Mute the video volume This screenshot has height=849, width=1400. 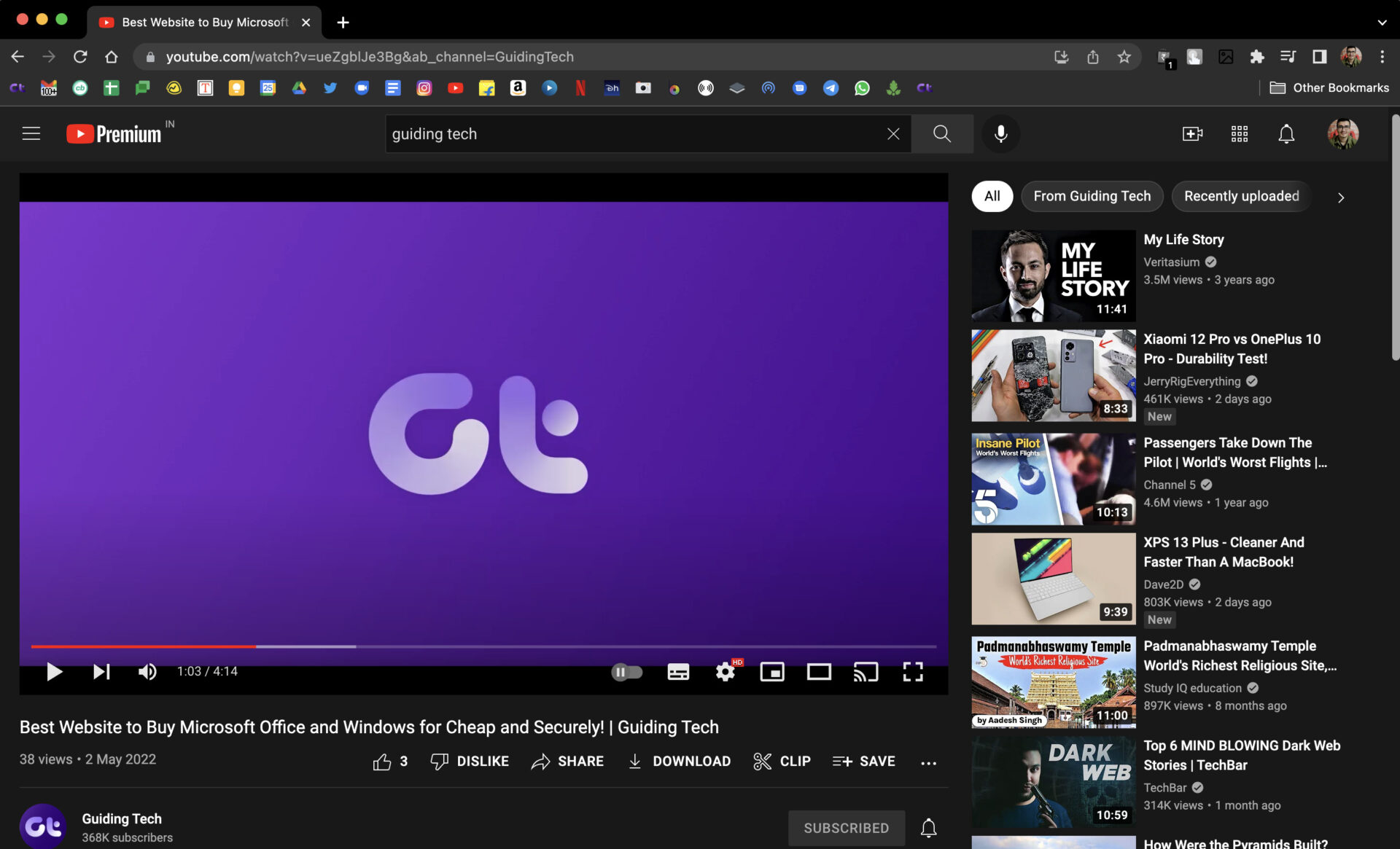point(147,671)
